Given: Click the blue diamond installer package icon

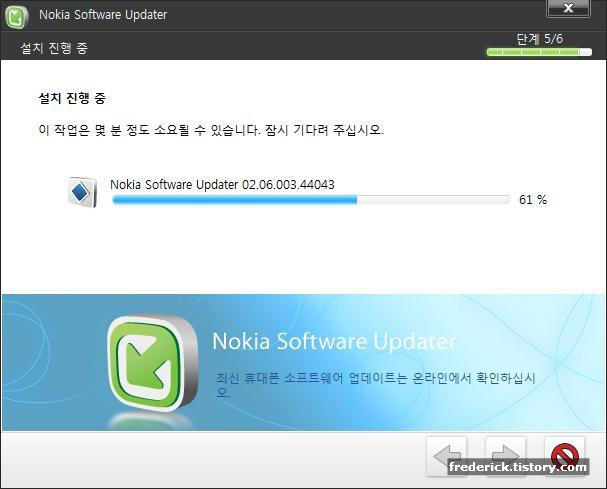Looking at the screenshot, I should (82, 192).
